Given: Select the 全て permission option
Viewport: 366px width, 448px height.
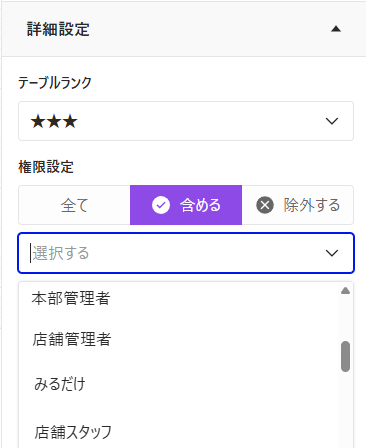Looking at the screenshot, I should 74,205.
